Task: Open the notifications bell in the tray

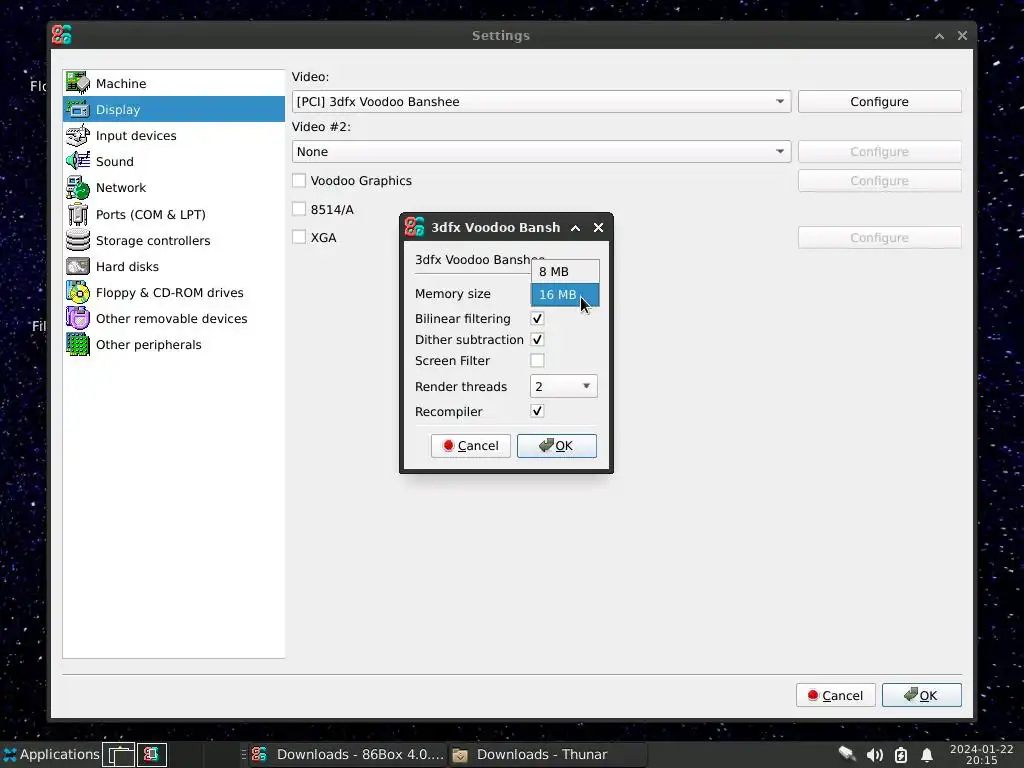Action: 927,755
